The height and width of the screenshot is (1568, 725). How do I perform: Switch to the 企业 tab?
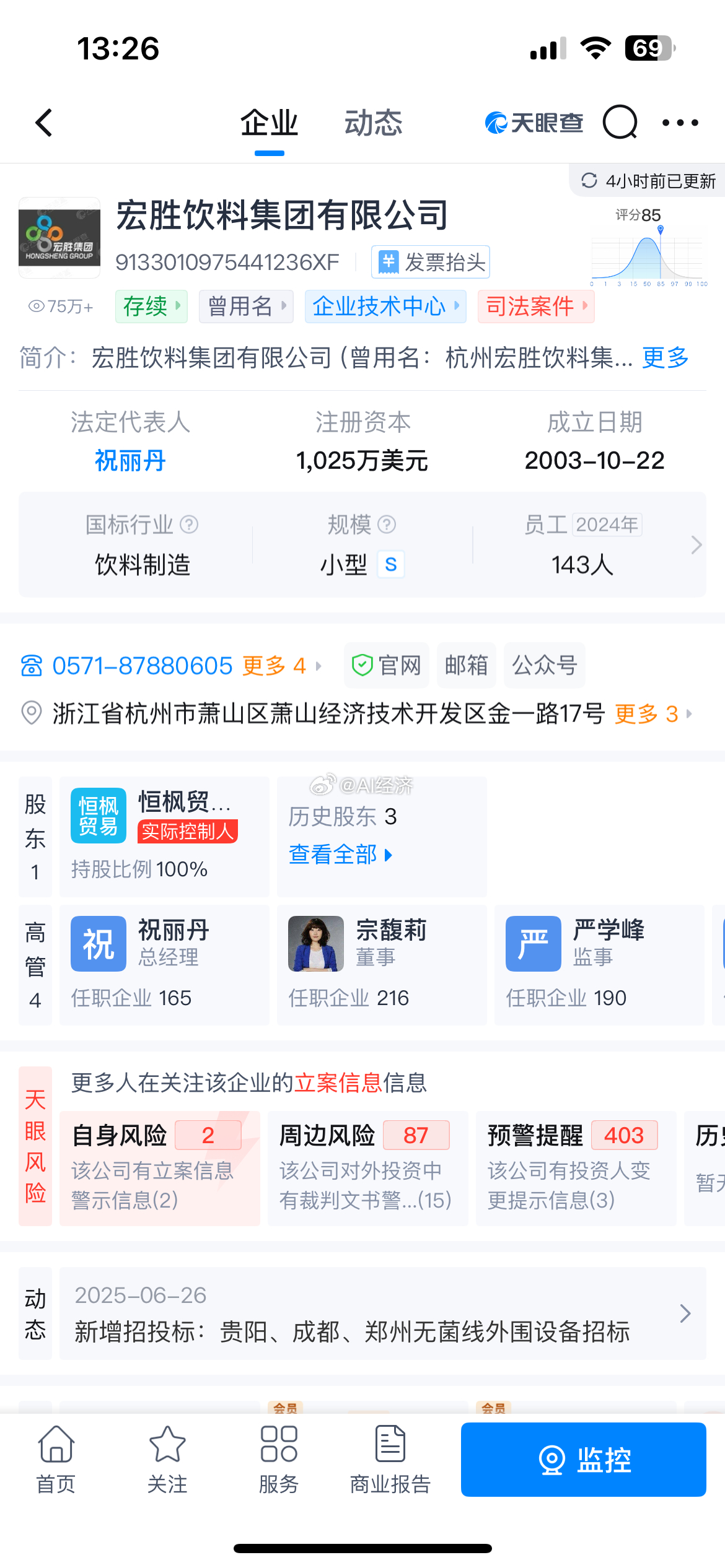pos(270,123)
